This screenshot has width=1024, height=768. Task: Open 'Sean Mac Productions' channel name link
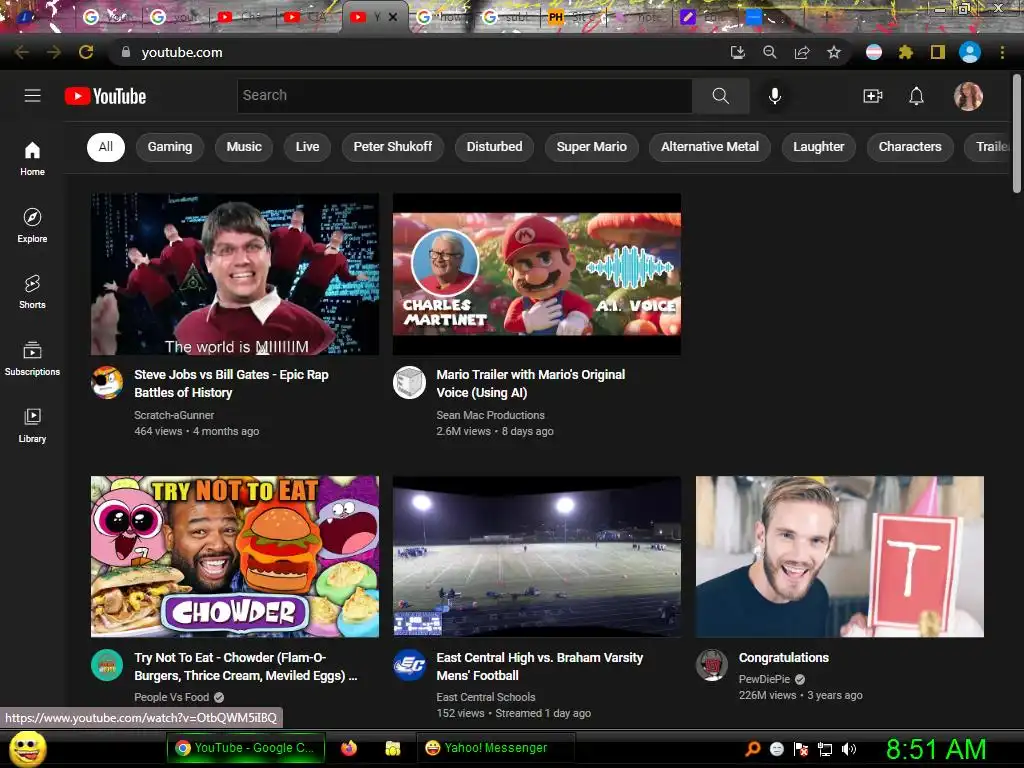click(x=490, y=415)
